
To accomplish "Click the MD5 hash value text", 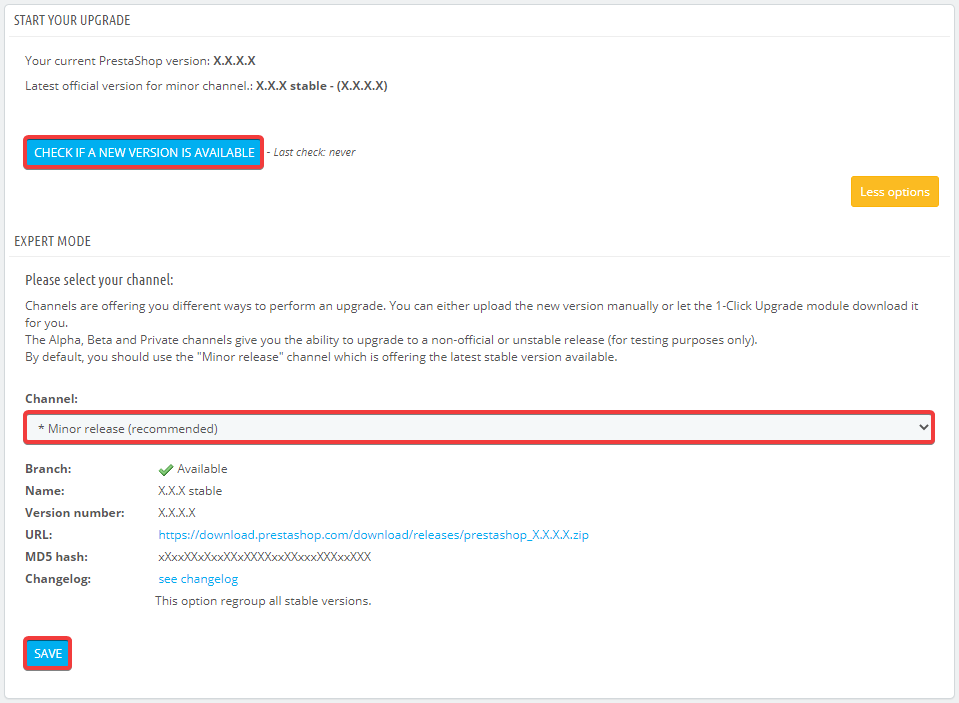I will (x=264, y=557).
